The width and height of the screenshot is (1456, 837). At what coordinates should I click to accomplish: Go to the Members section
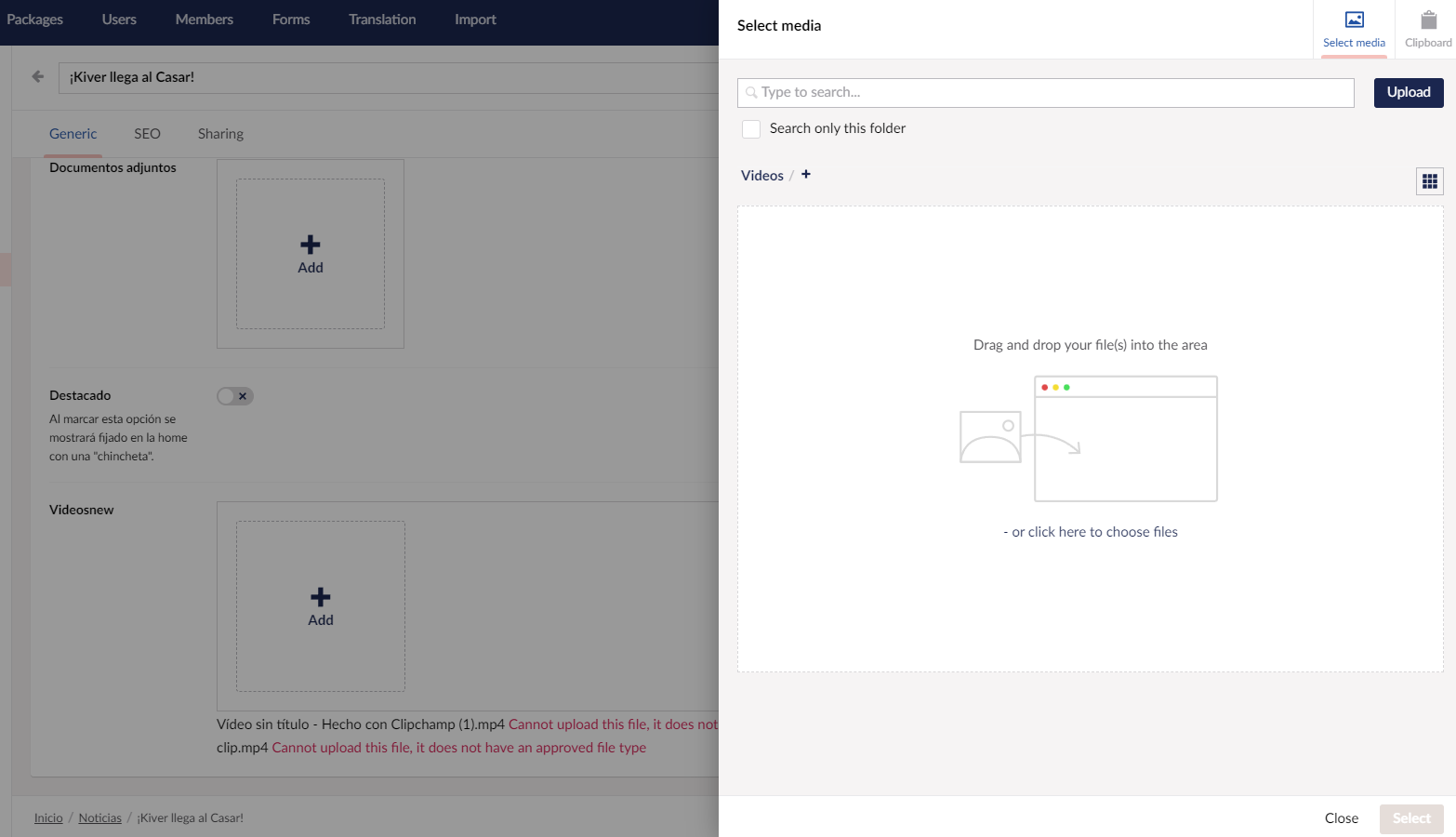click(205, 20)
